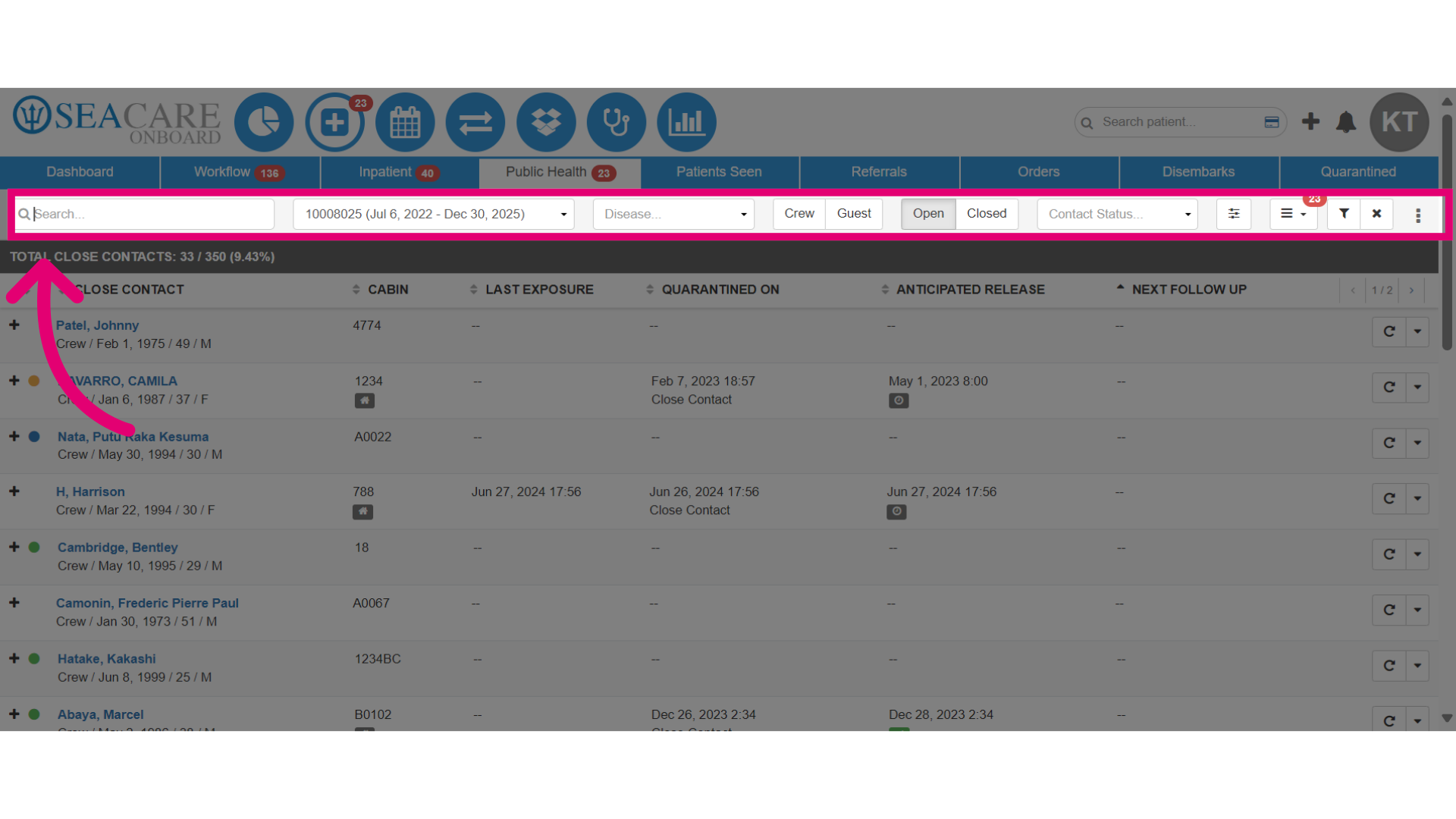Refresh the Cambridge, Bentley row
The width and height of the screenshot is (1456, 819).
coord(1389,554)
